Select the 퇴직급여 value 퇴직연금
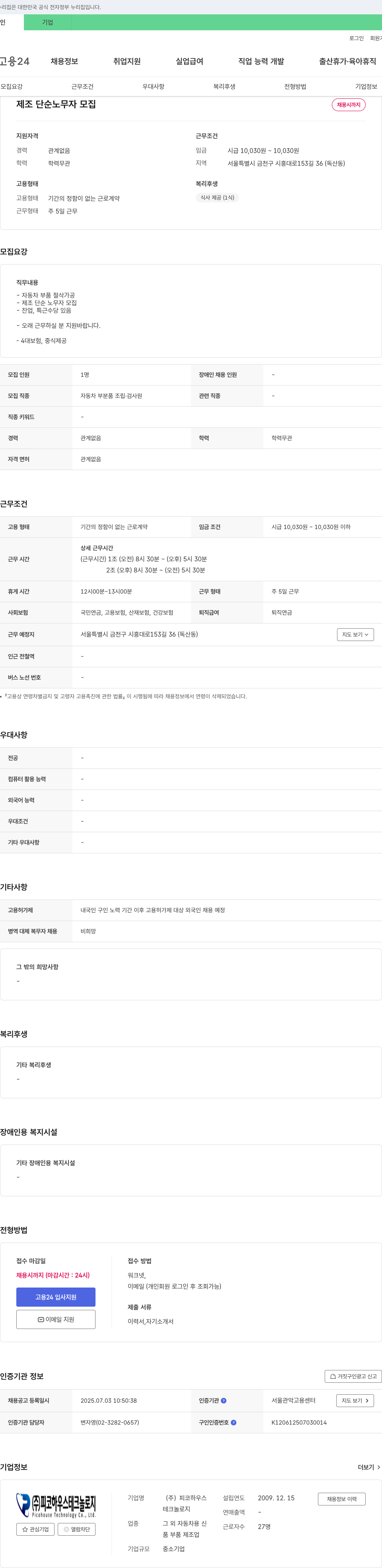Screen dimensions: 382x1568 [282, 612]
